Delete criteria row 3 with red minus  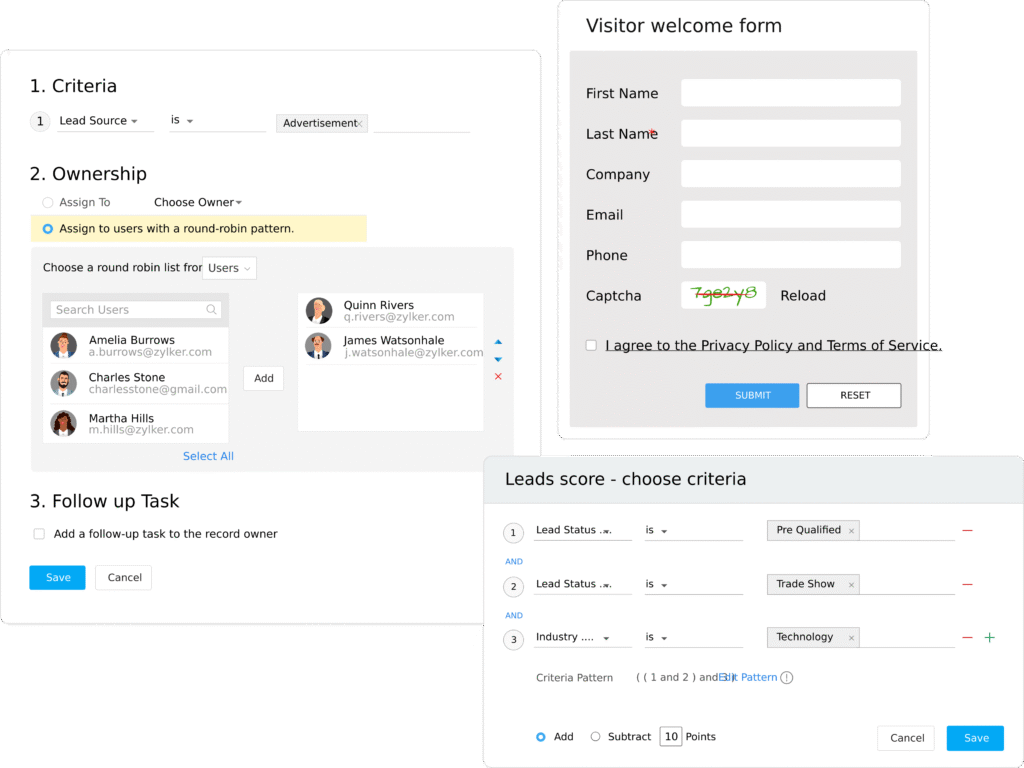967,637
